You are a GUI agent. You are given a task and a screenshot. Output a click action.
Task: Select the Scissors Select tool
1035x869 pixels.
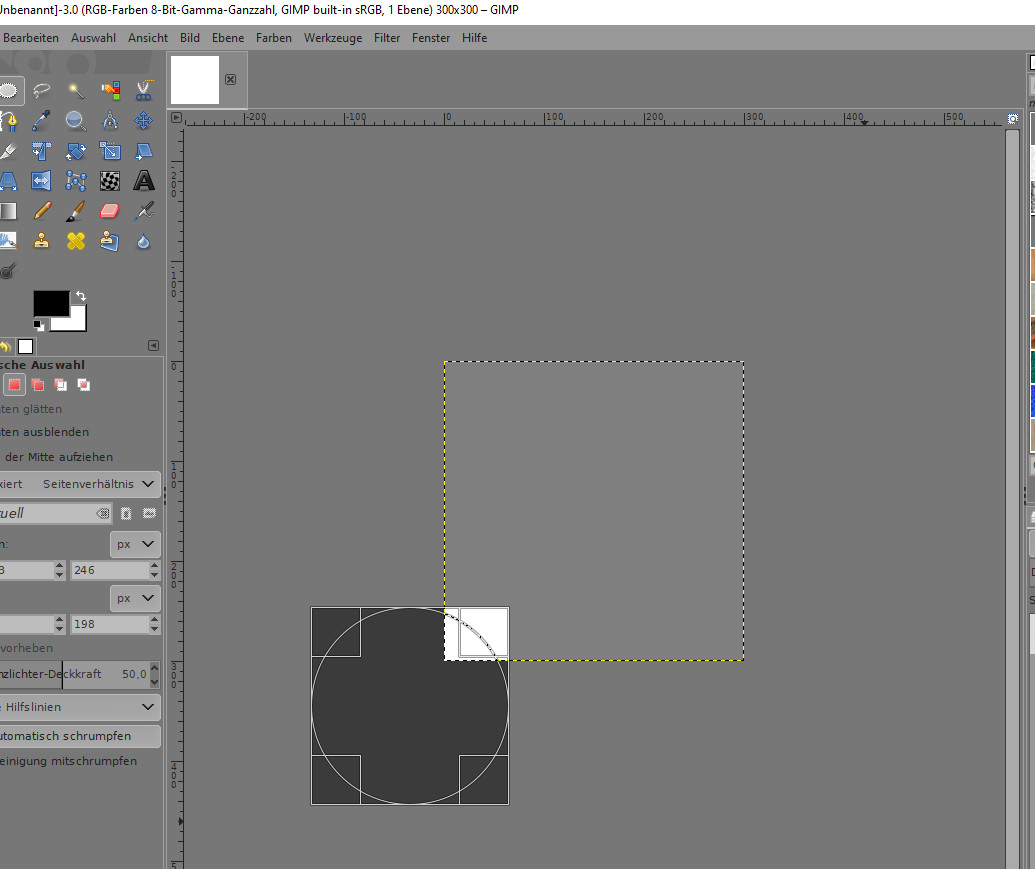point(144,90)
